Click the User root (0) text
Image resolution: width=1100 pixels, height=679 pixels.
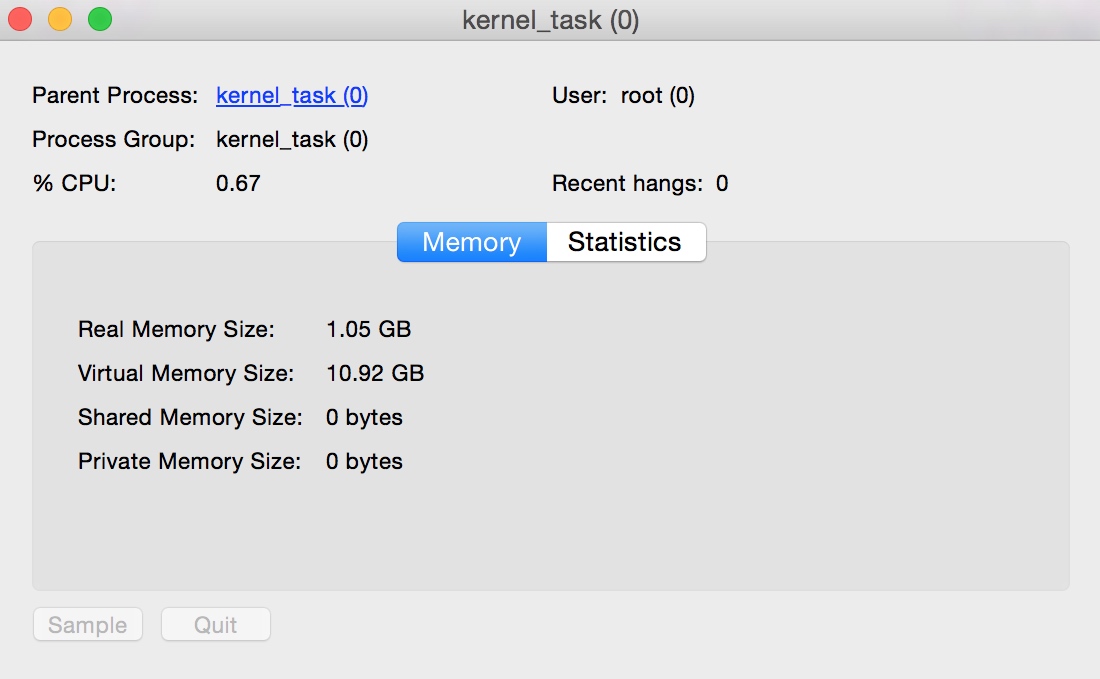622,95
